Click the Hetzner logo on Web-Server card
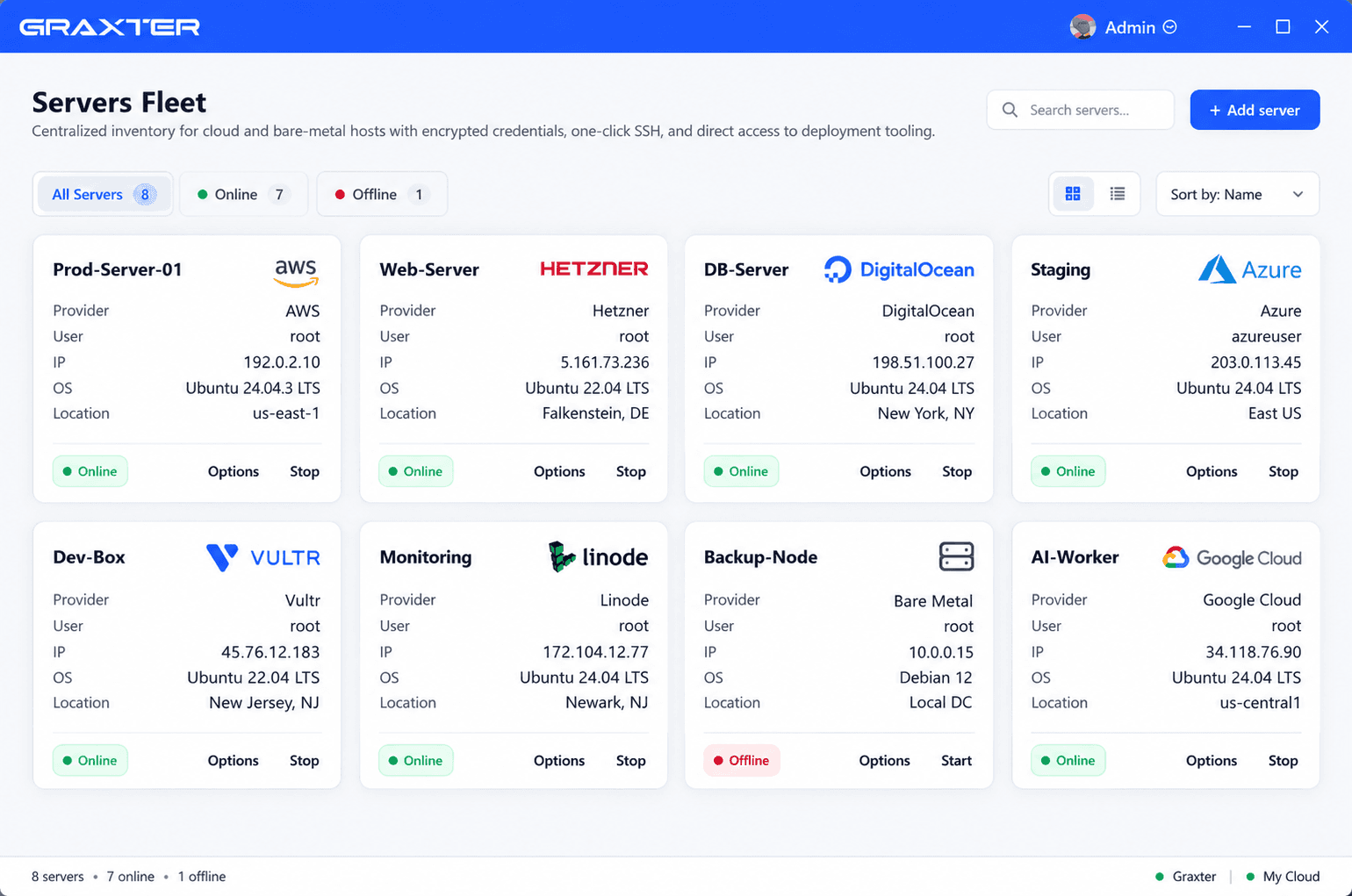Image resolution: width=1352 pixels, height=896 pixels. click(x=594, y=269)
